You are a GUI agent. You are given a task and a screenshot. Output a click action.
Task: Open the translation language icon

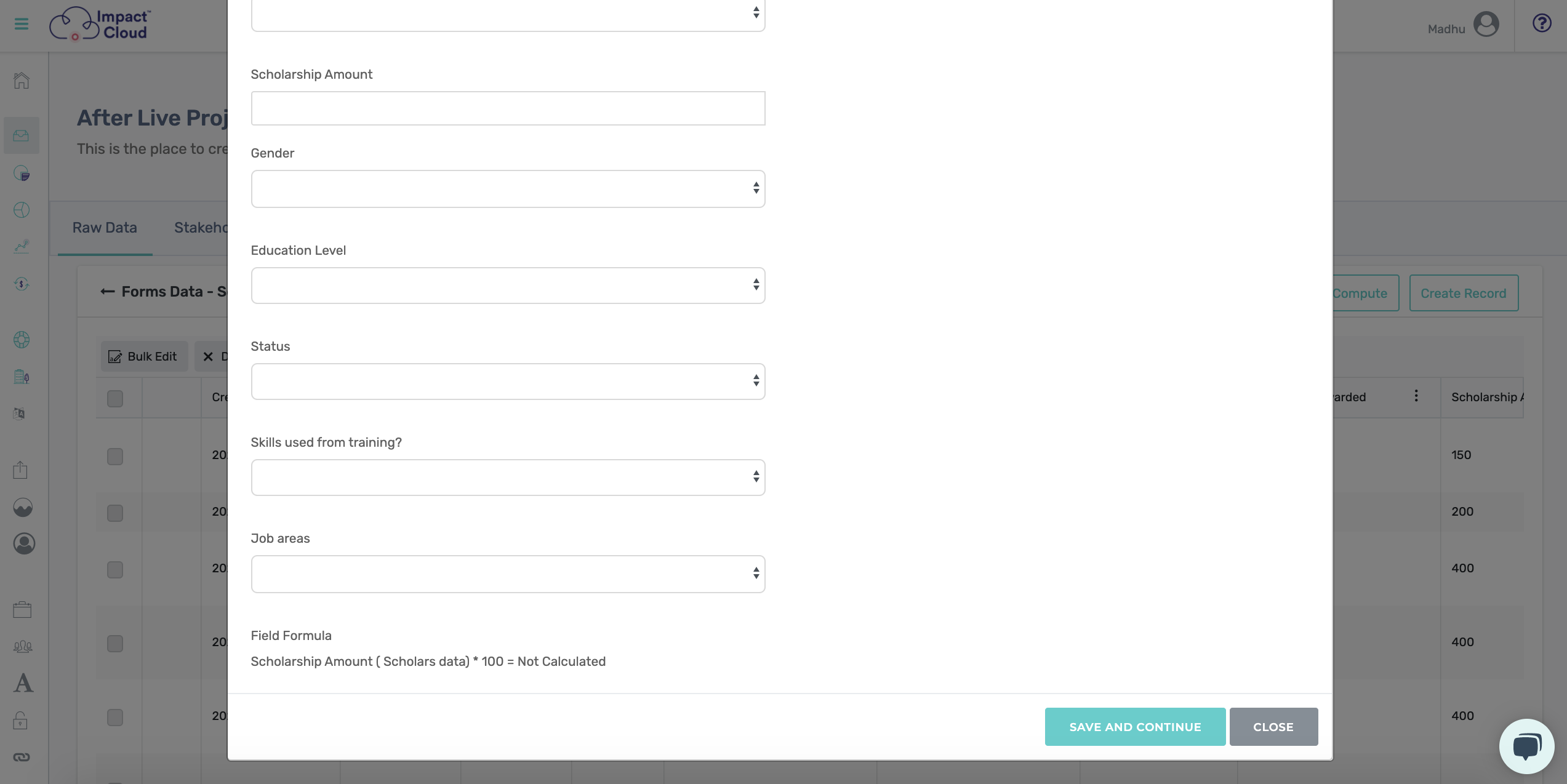[20, 414]
